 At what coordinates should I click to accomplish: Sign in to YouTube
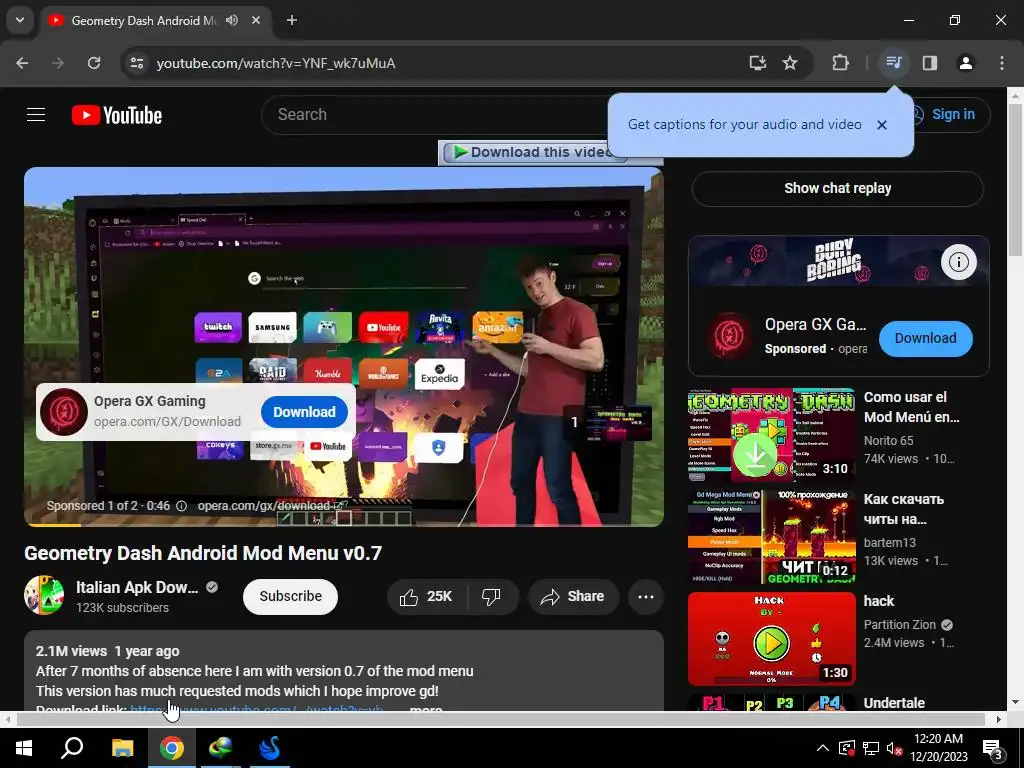[x=952, y=115]
